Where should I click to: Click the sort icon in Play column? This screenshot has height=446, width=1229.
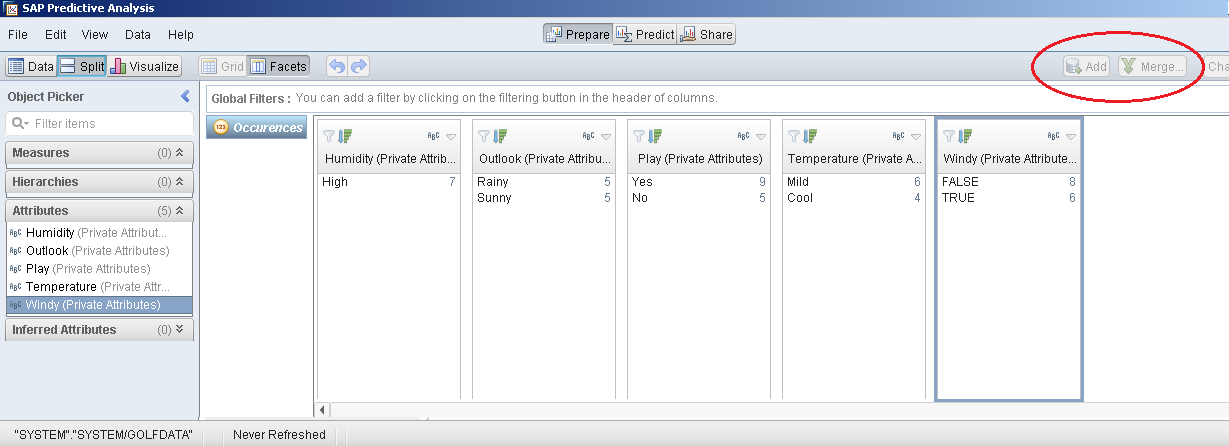click(x=655, y=136)
